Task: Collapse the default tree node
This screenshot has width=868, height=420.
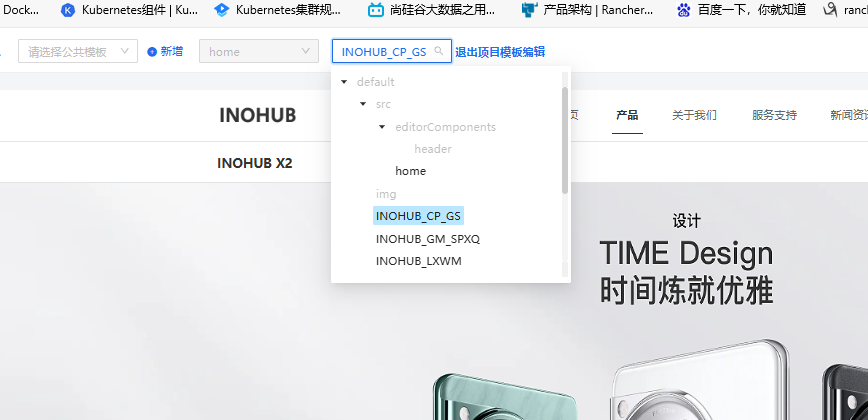Action: pyautogui.click(x=344, y=82)
